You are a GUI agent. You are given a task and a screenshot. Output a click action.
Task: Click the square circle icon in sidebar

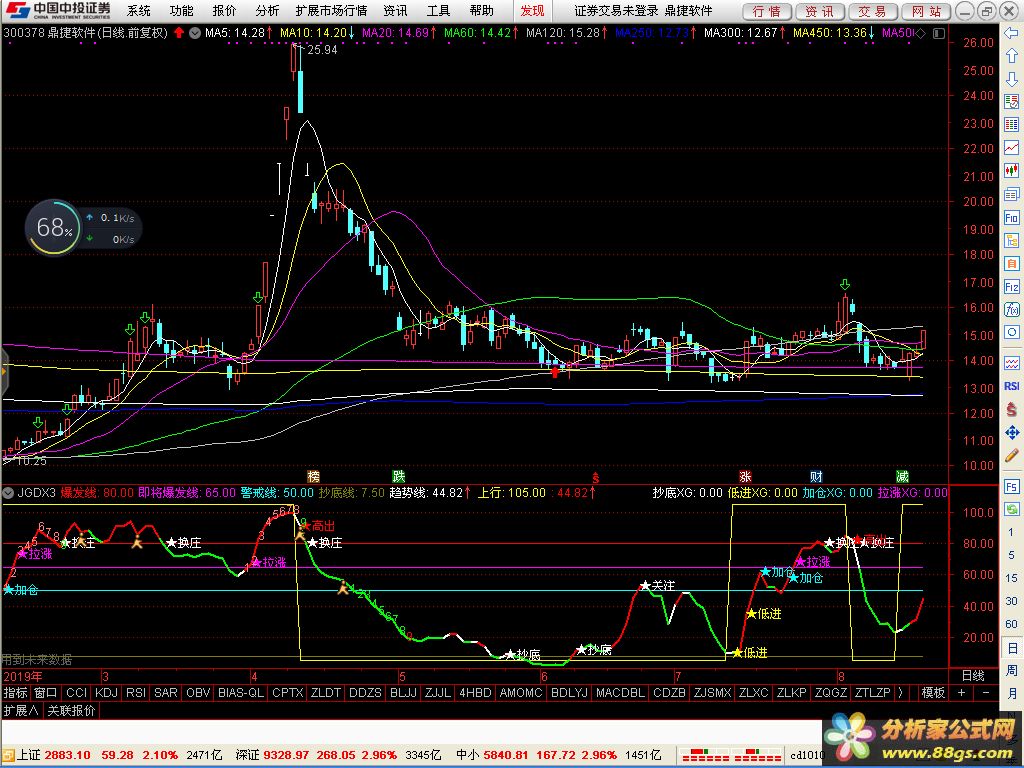[1011, 332]
